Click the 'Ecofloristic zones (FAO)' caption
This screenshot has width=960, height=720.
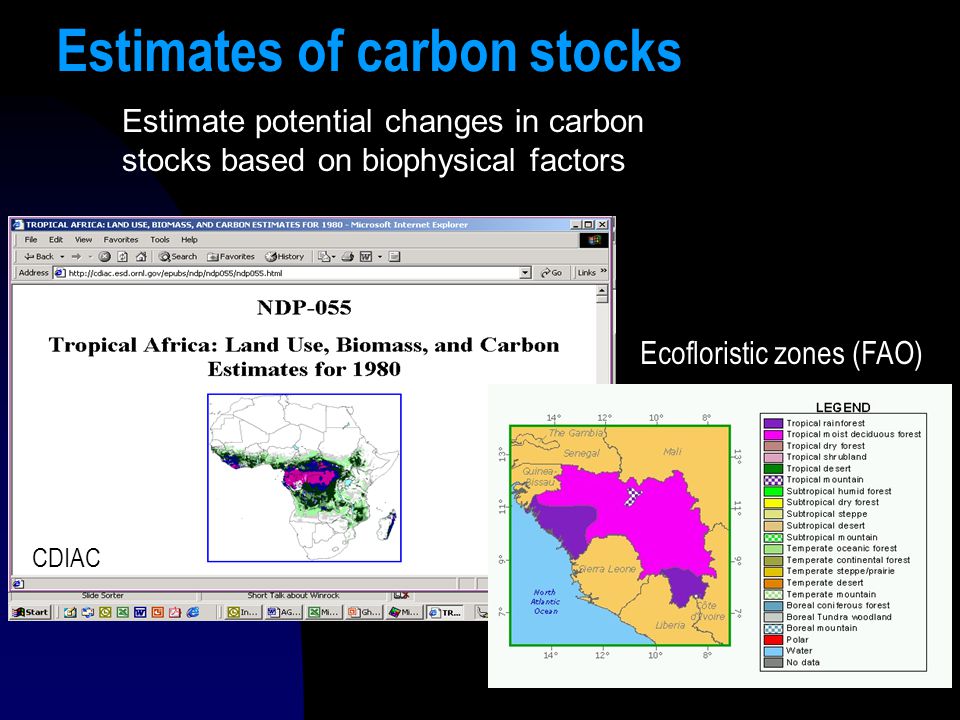tap(781, 354)
